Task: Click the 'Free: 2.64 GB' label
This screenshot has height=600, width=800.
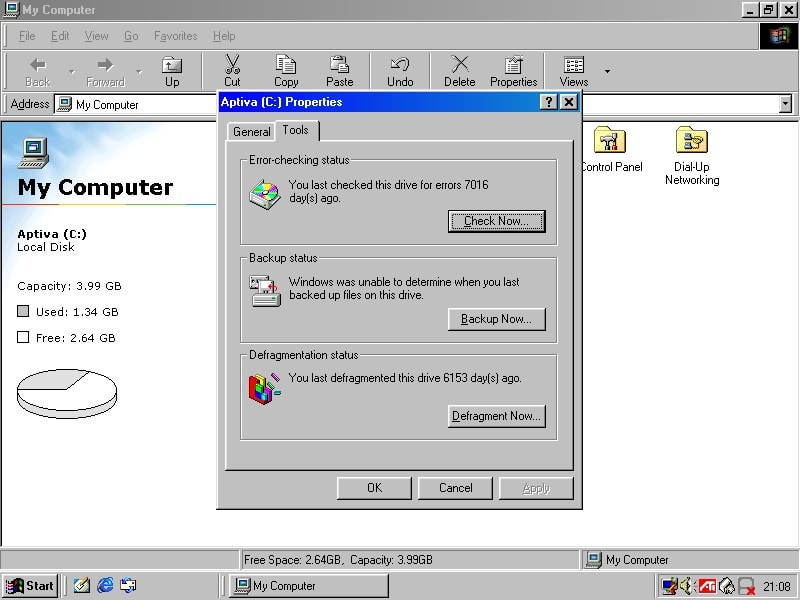Action: click(x=76, y=338)
